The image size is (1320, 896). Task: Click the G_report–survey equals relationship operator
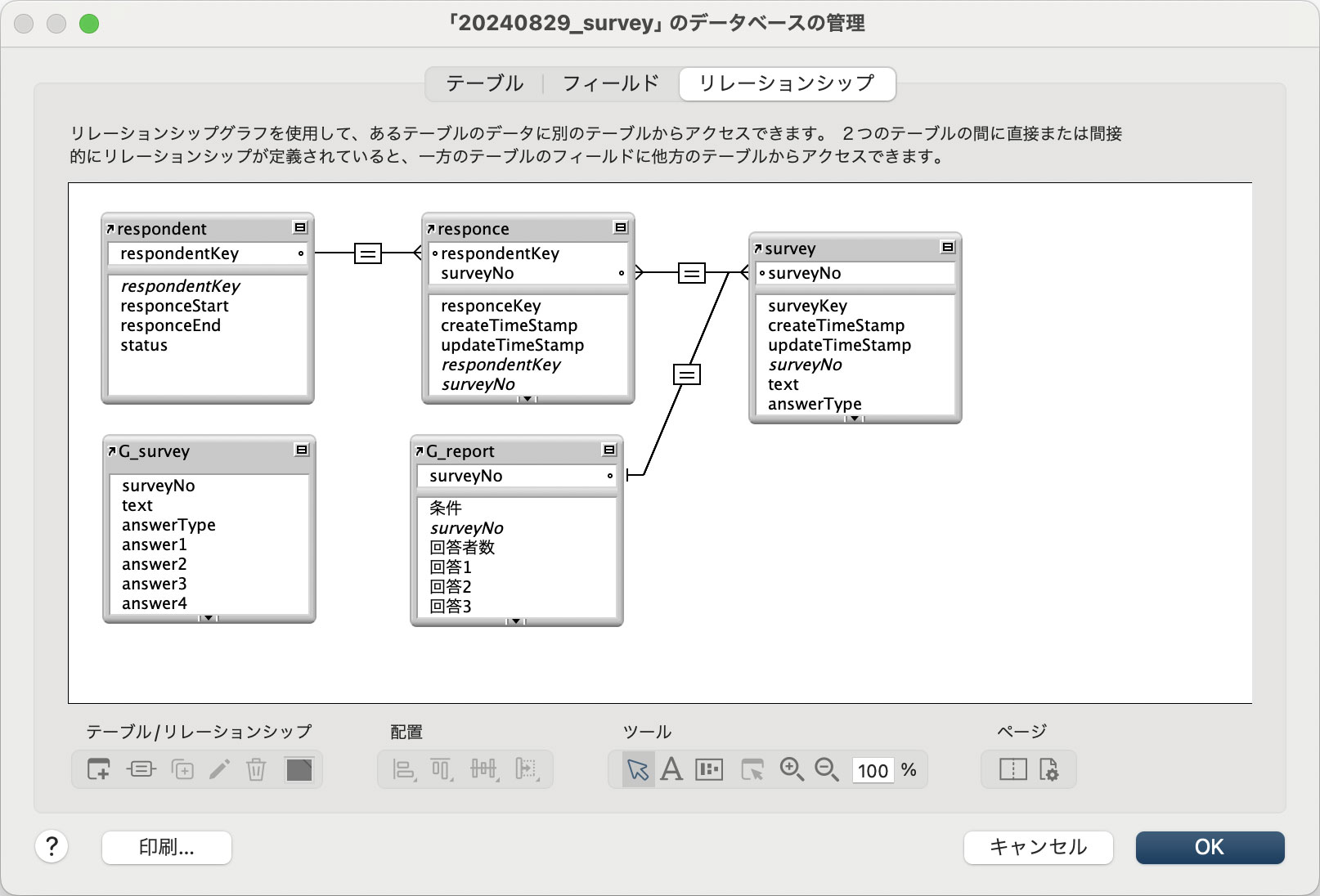[686, 375]
